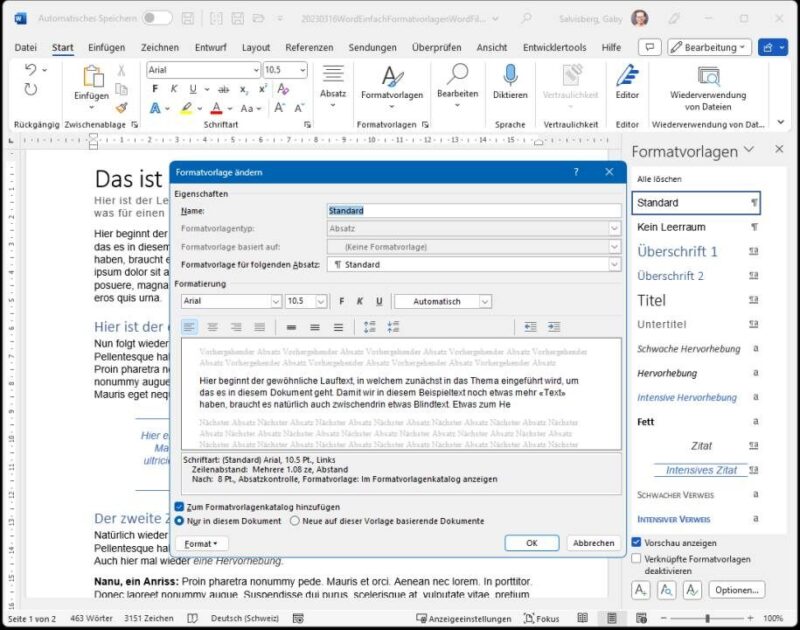This screenshot has height=630, width=800.
Task: Open the Format dropdown button
Action: pos(201,543)
